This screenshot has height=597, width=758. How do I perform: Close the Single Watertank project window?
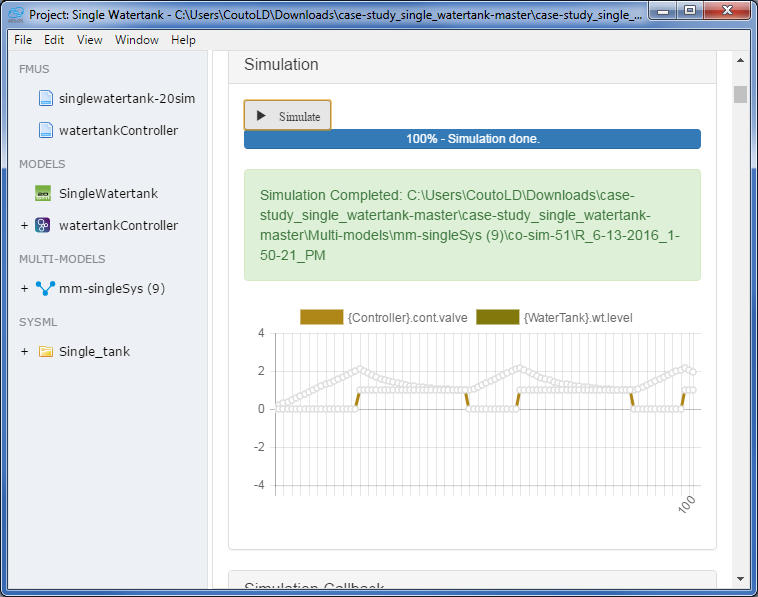[727, 11]
